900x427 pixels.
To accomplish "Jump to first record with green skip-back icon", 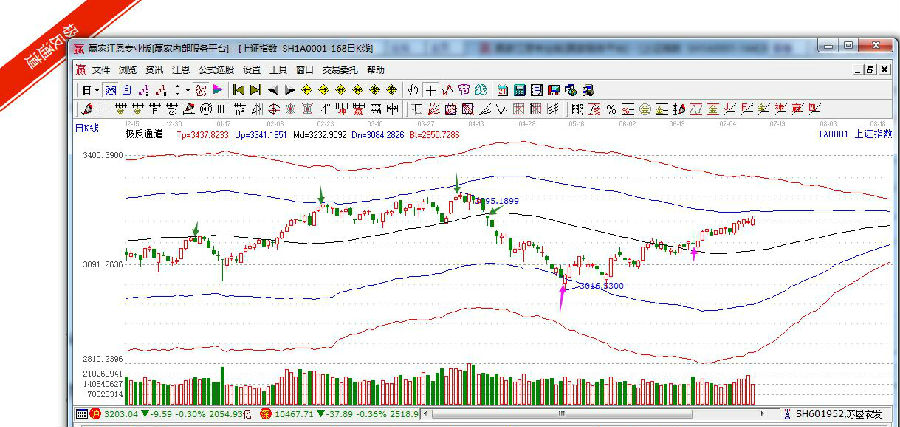I will (x=238, y=90).
